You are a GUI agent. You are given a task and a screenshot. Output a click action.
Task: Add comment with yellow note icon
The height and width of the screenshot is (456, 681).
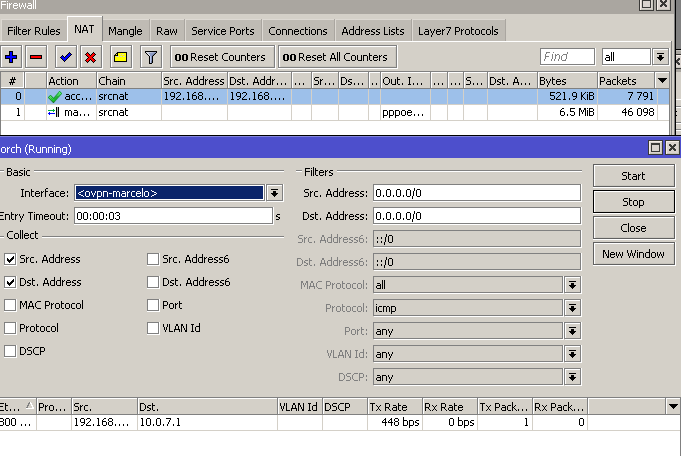(121, 57)
